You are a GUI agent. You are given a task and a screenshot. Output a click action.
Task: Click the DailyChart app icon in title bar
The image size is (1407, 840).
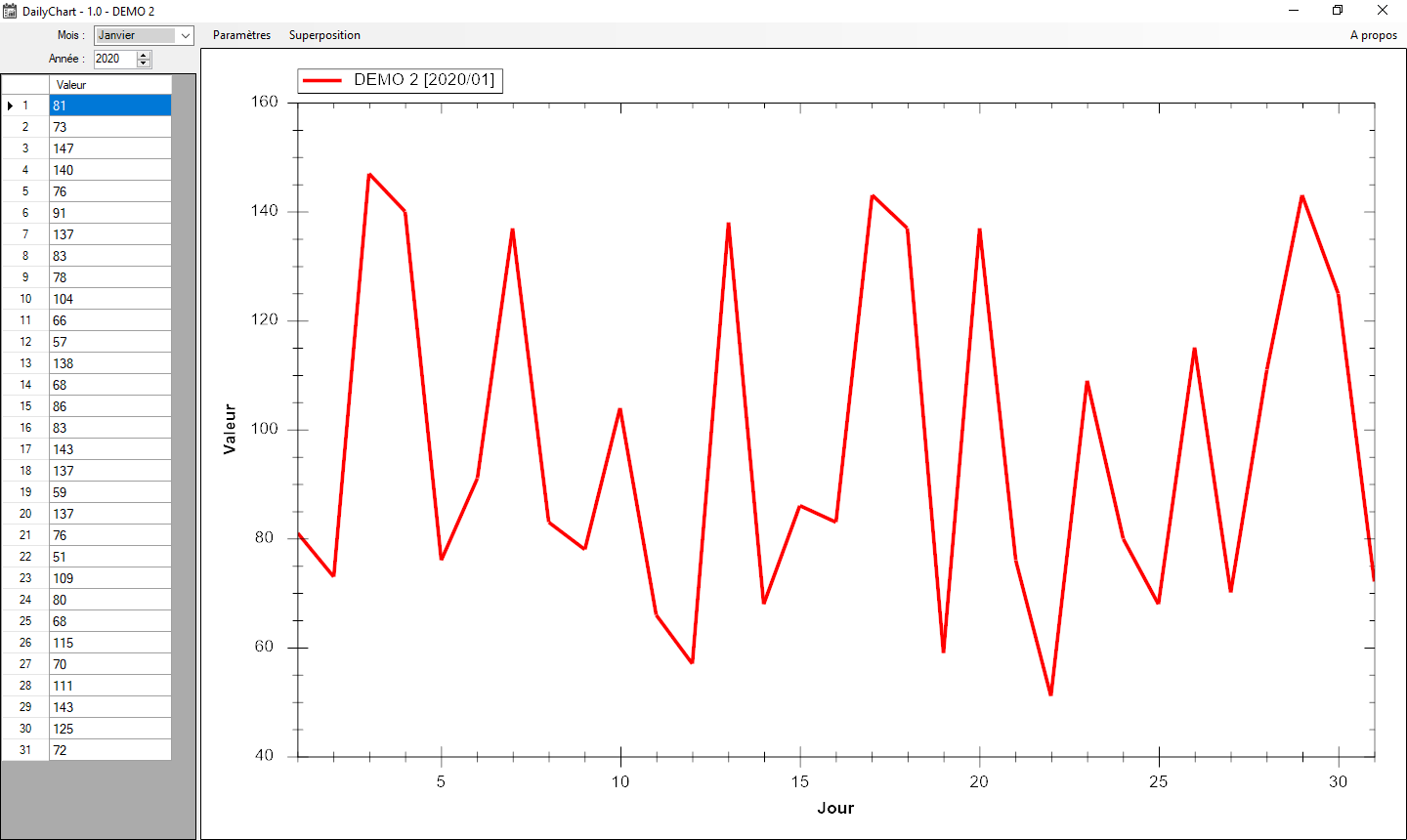[10, 11]
